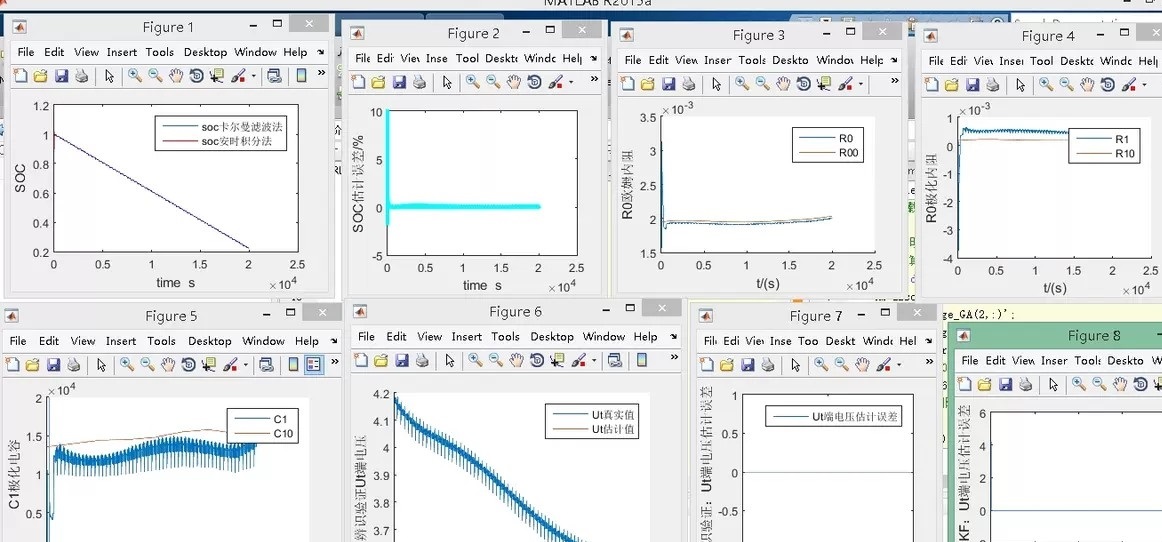
Task: Open Window menu in Figure 1
Action: pyautogui.click(x=255, y=53)
